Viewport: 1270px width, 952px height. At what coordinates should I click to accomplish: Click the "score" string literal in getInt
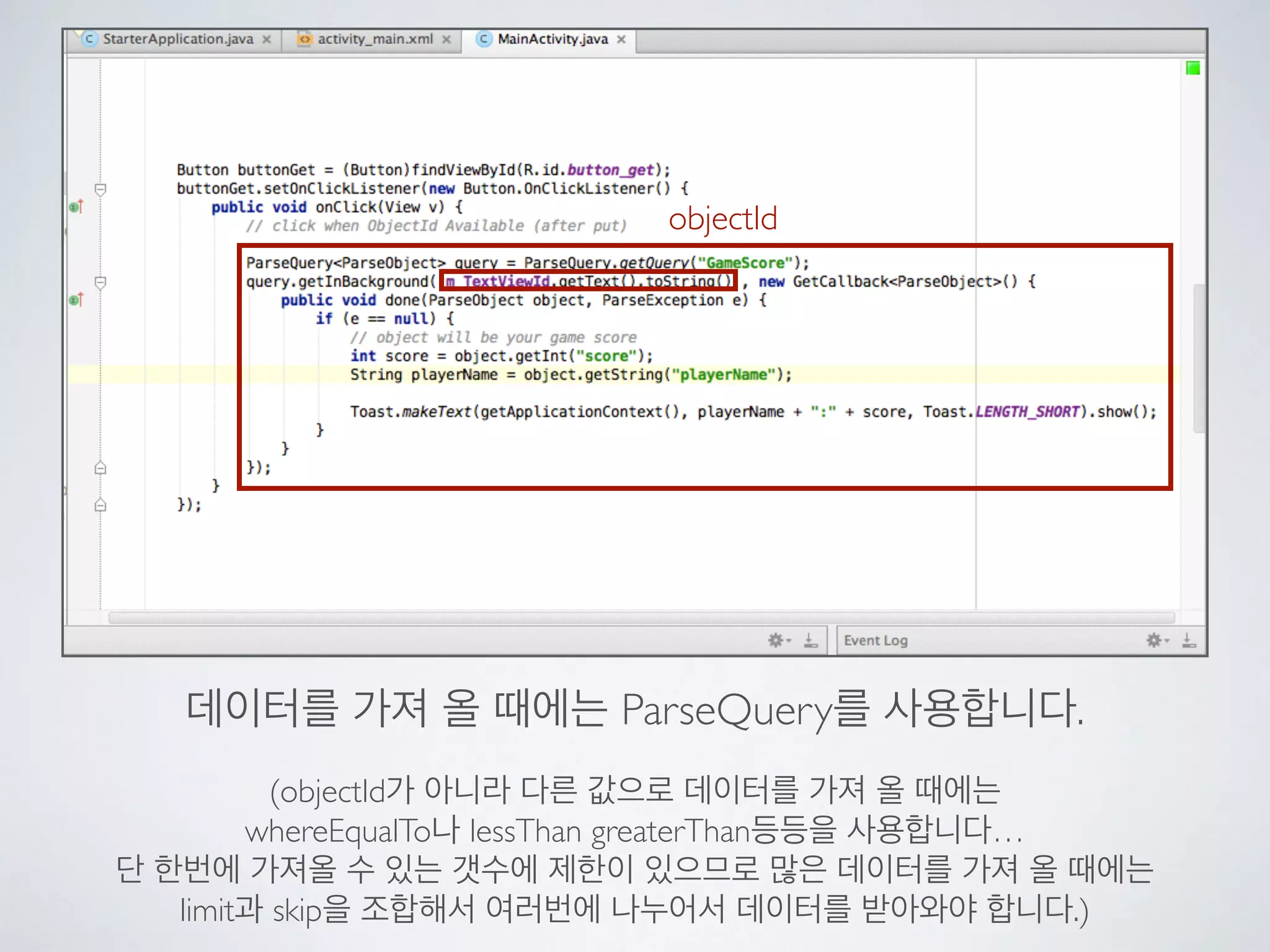click(x=606, y=356)
